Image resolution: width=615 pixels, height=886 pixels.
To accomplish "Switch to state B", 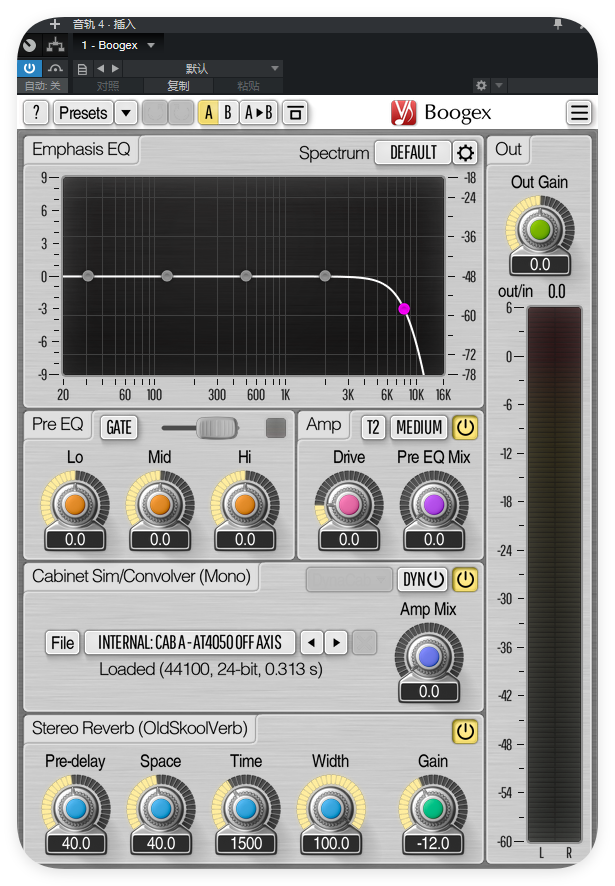I will coord(228,112).
